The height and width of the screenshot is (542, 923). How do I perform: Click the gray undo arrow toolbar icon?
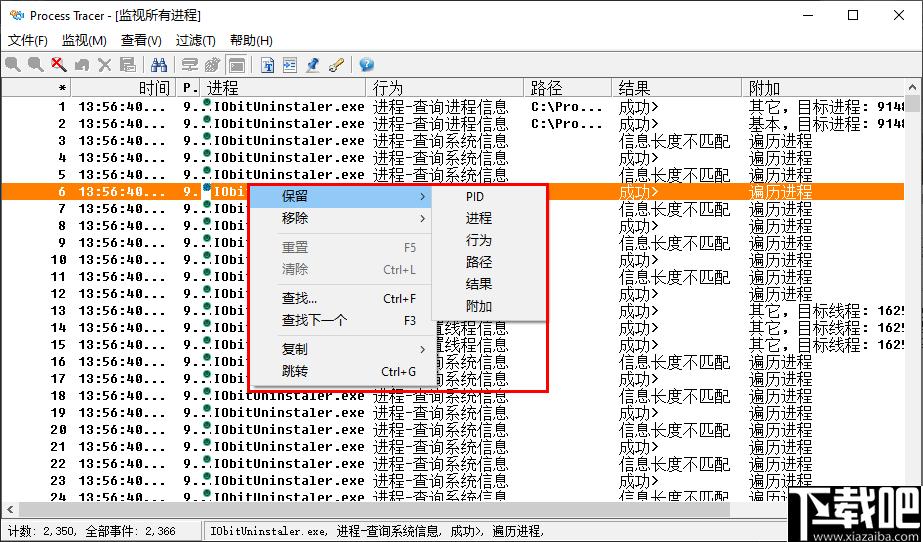coord(82,64)
